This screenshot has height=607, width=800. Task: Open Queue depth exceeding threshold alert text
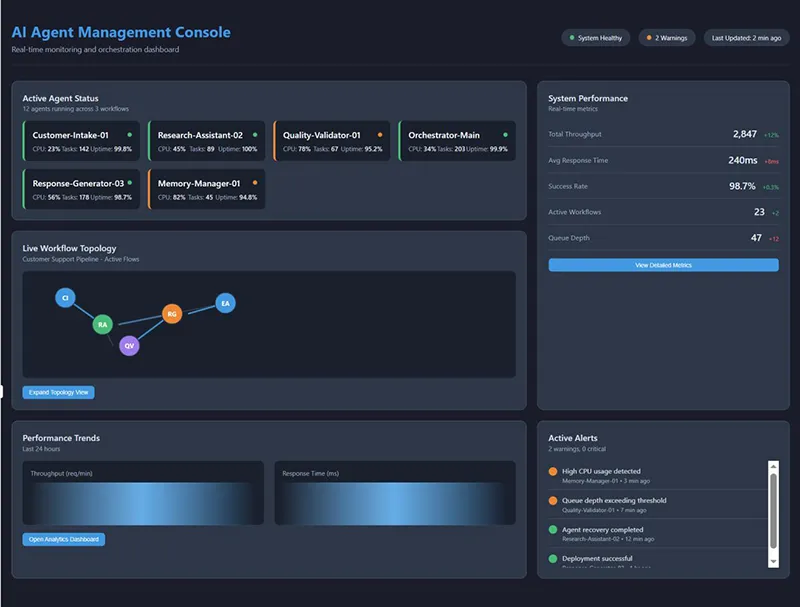click(x=614, y=500)
